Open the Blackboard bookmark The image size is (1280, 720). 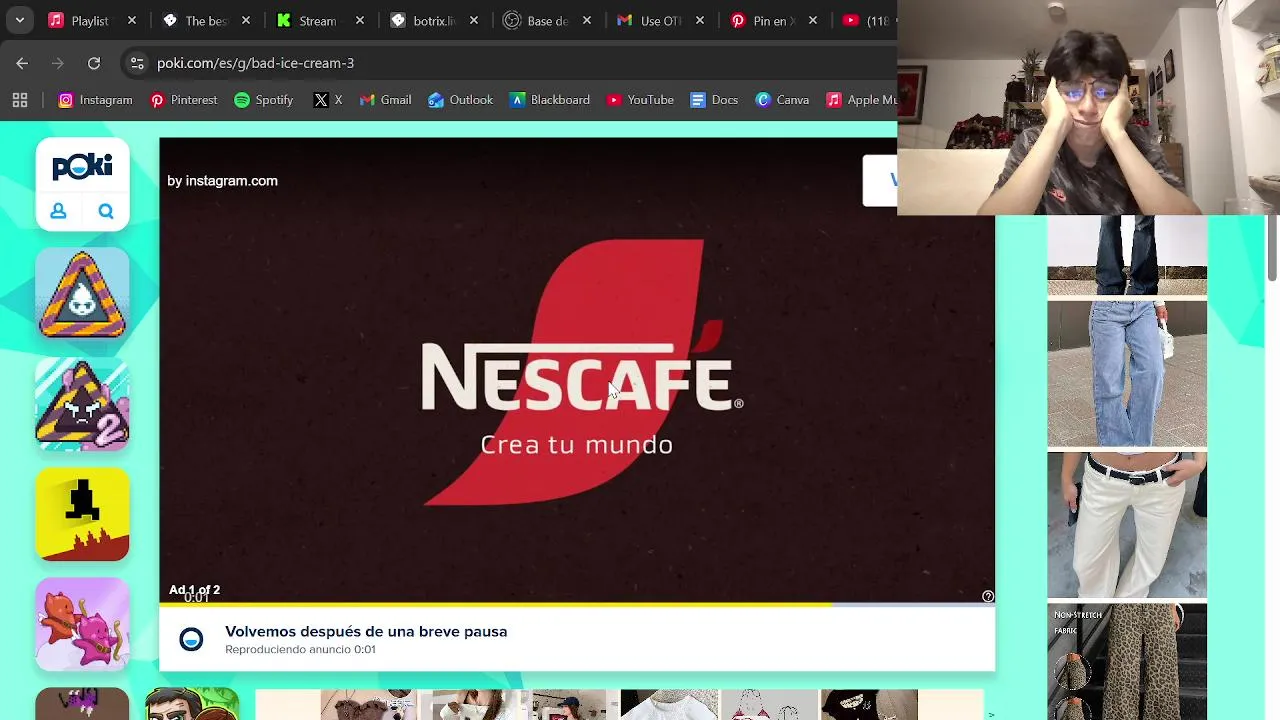(550, 100)
